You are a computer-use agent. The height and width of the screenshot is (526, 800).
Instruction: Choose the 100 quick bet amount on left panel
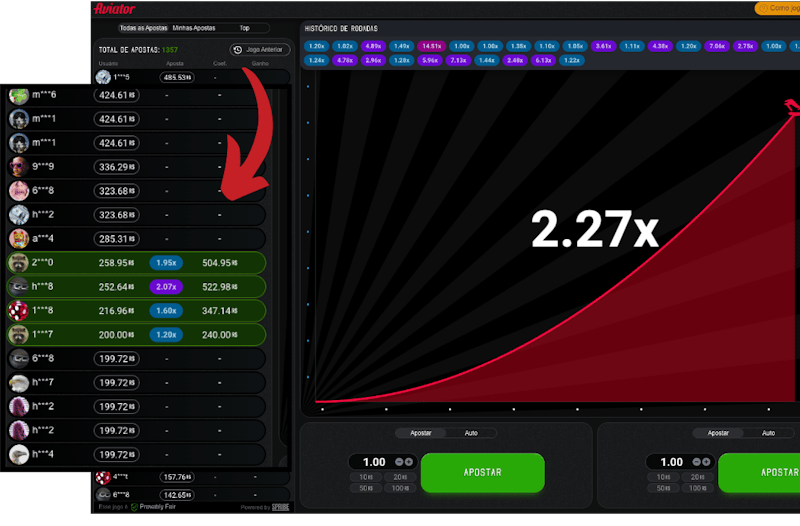400,488
